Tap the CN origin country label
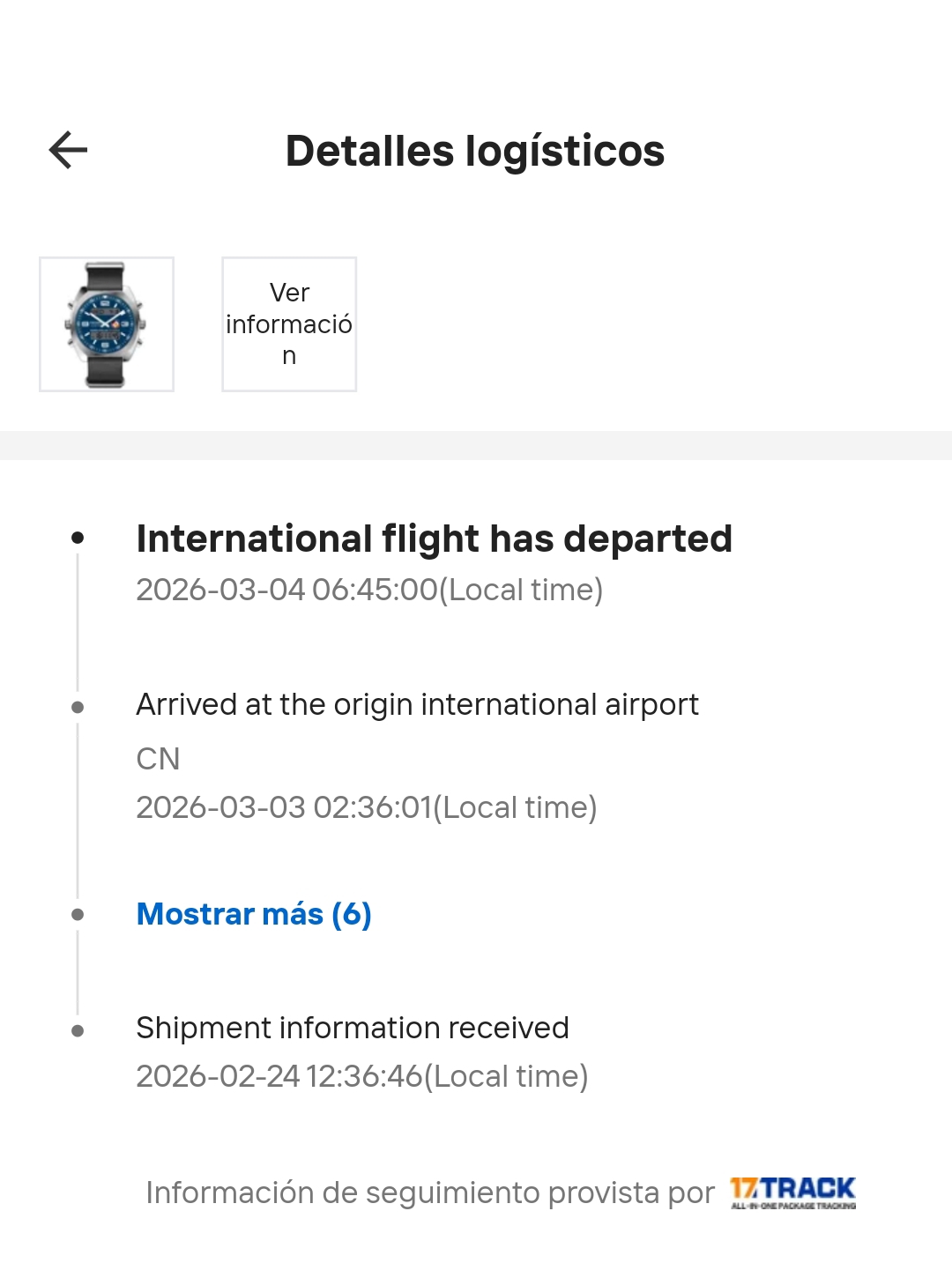The width and height of the screenshot is (952, 1278). click(x=158, y=759)
